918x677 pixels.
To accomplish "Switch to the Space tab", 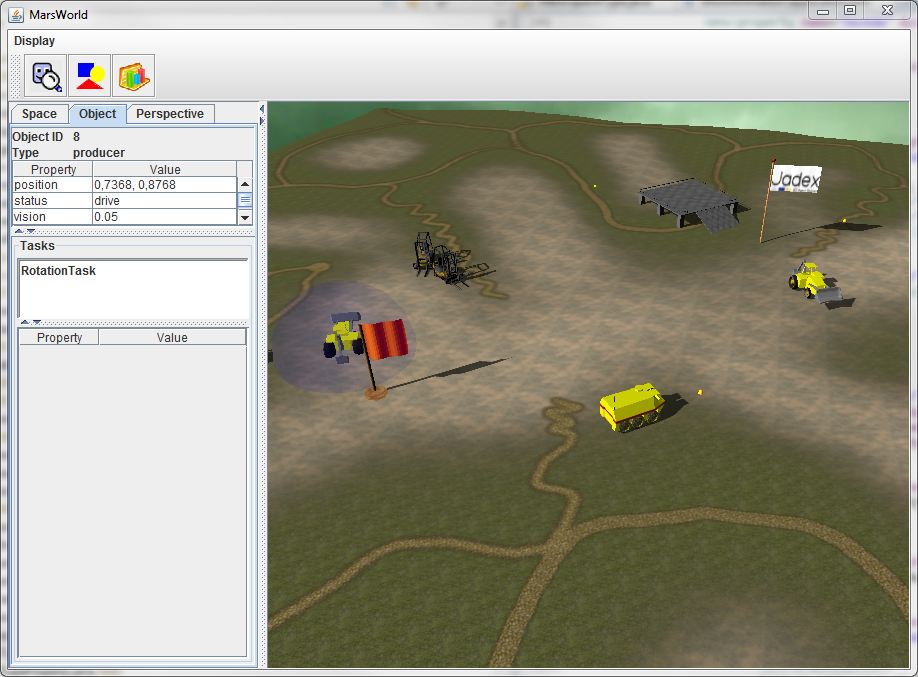I will [x=39, y=114].
